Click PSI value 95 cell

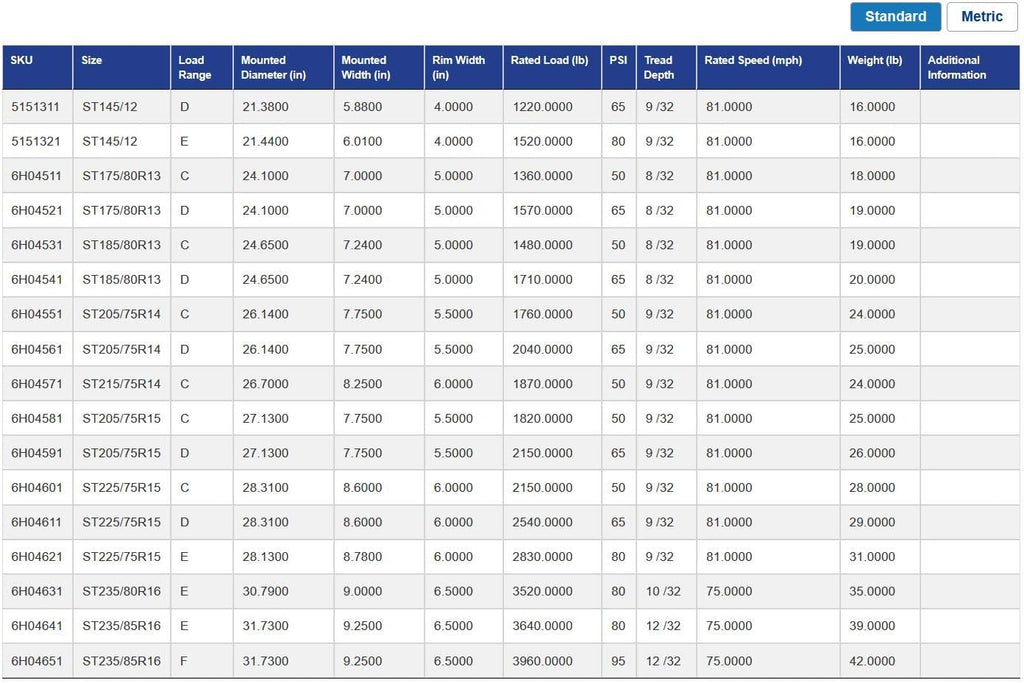[x=618, y=661]
